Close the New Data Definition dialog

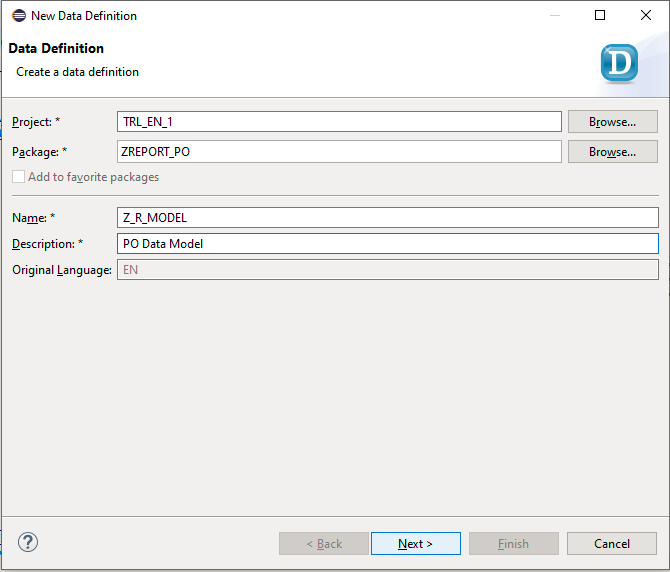[646, 15]
